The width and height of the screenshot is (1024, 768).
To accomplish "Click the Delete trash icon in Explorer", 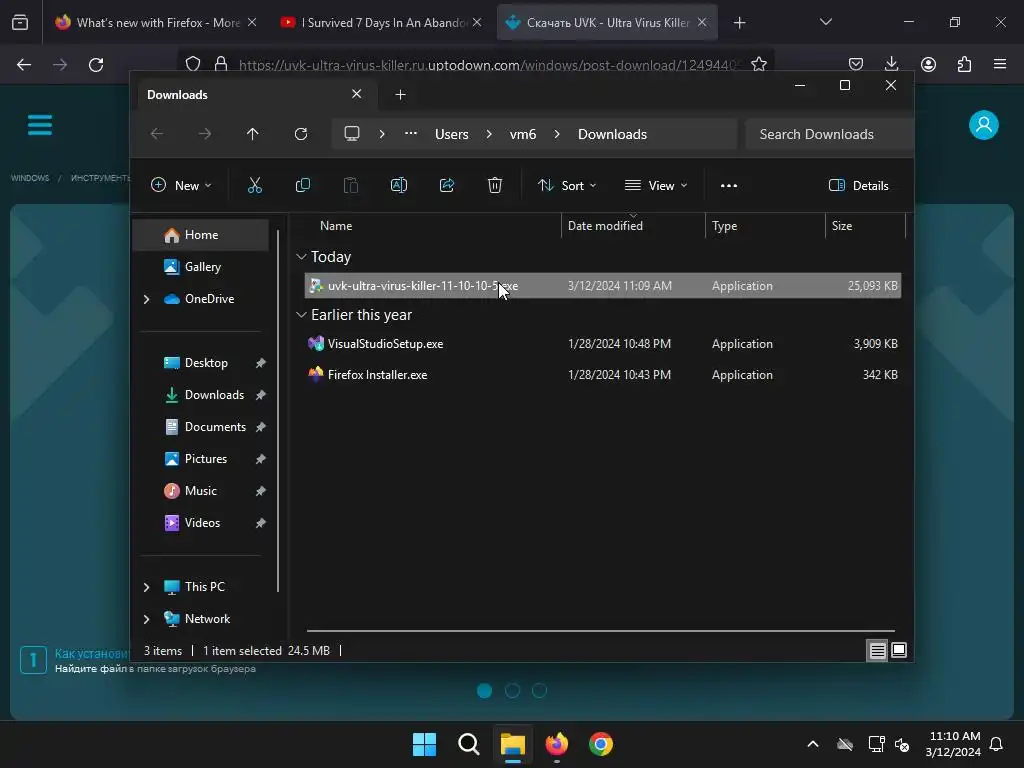I will click(495, 185).
